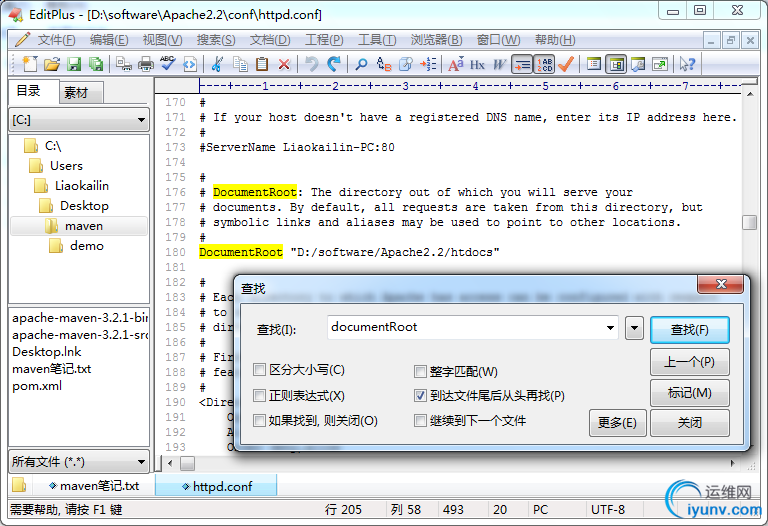This screenshot has width=768, height=526.
Task: Click the vertical scrollbar thumb
Action: [x=749, y=222]
